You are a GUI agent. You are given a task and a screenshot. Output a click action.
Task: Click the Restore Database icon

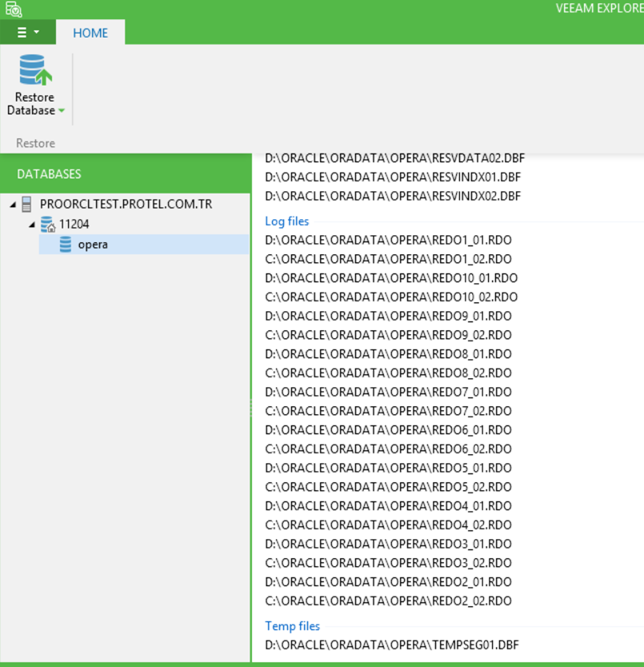pos(35,72)
